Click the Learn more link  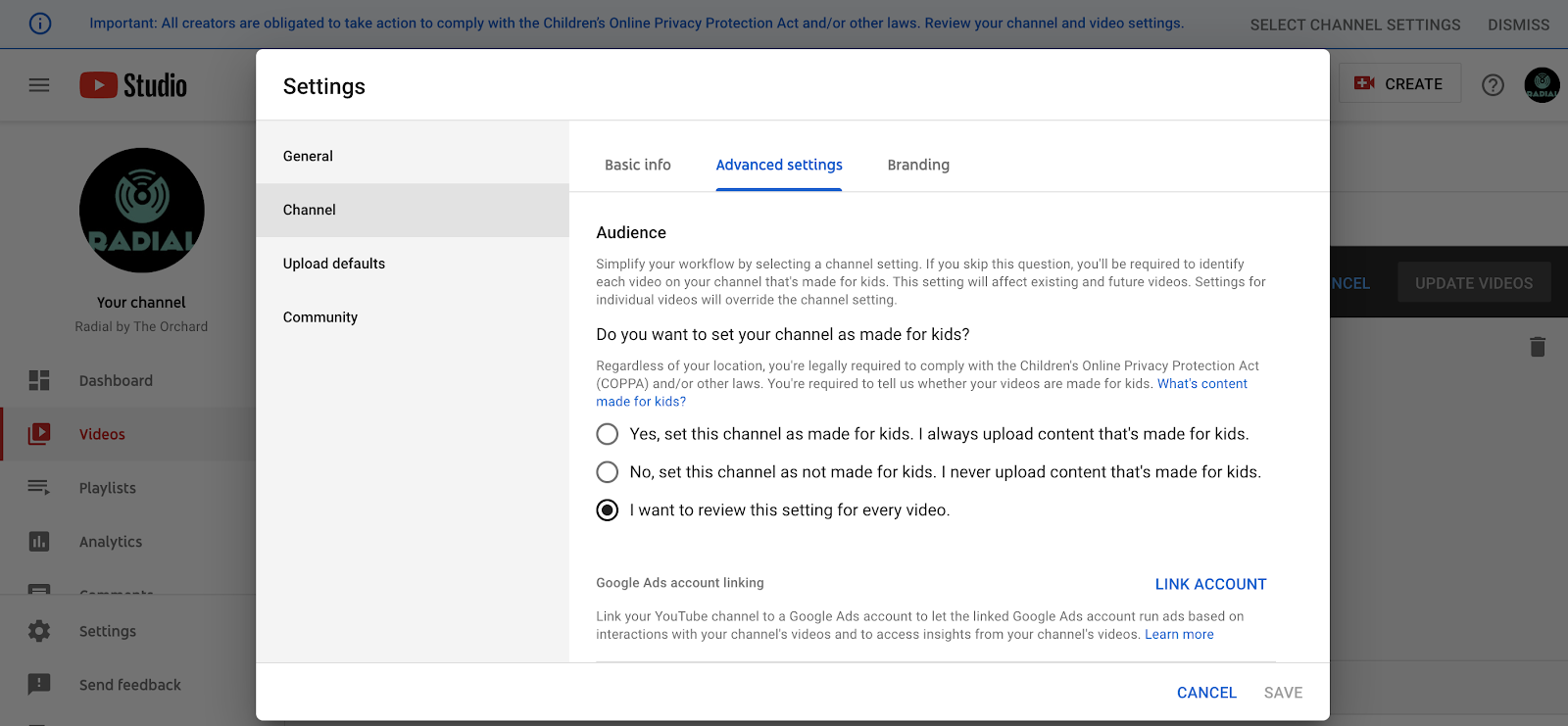(1179, 635)
